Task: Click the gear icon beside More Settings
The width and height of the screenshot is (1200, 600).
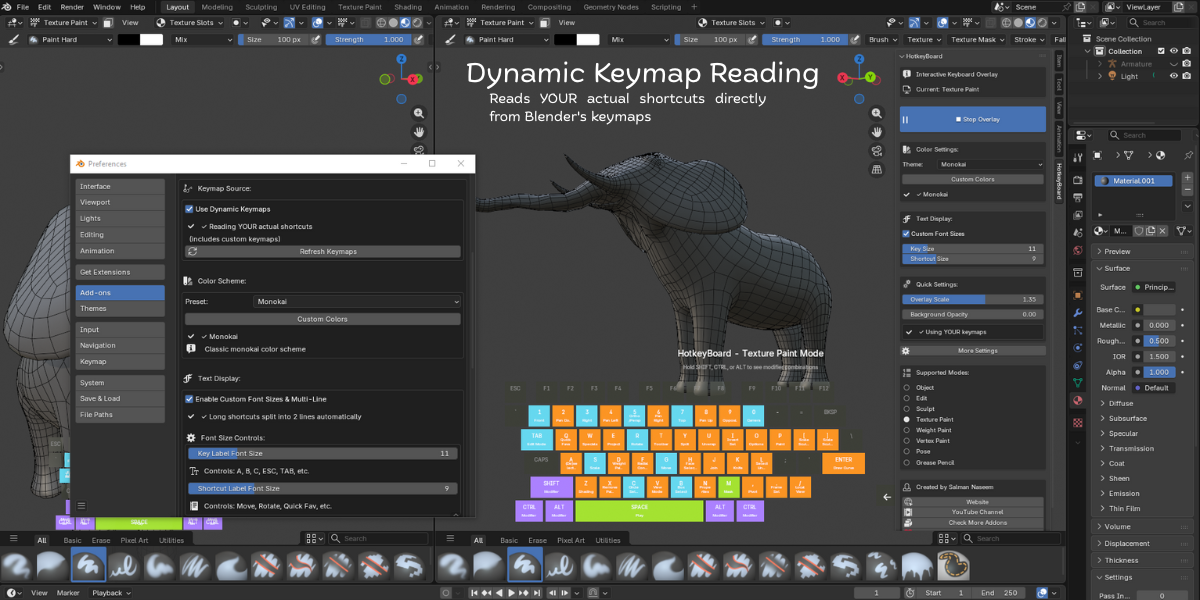Action: click(906, 351)
